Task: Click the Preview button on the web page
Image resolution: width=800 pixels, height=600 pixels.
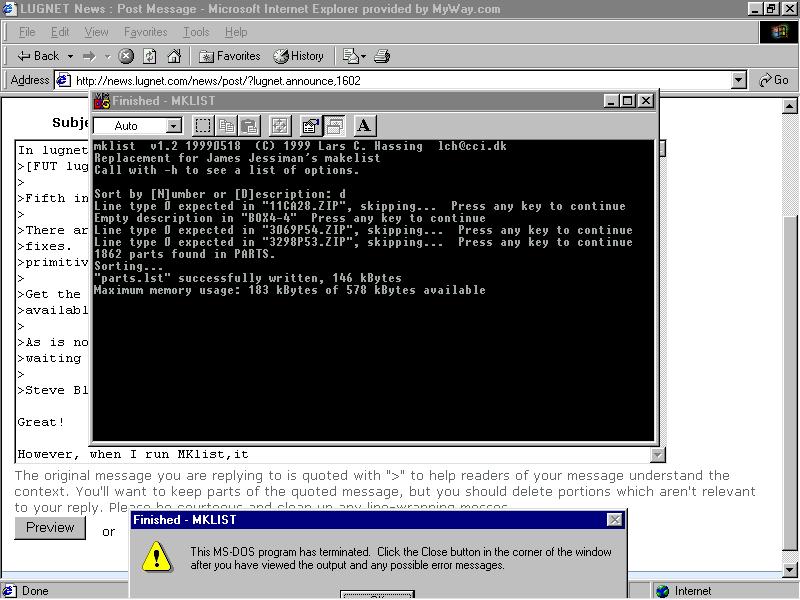Action: (50, 528)
